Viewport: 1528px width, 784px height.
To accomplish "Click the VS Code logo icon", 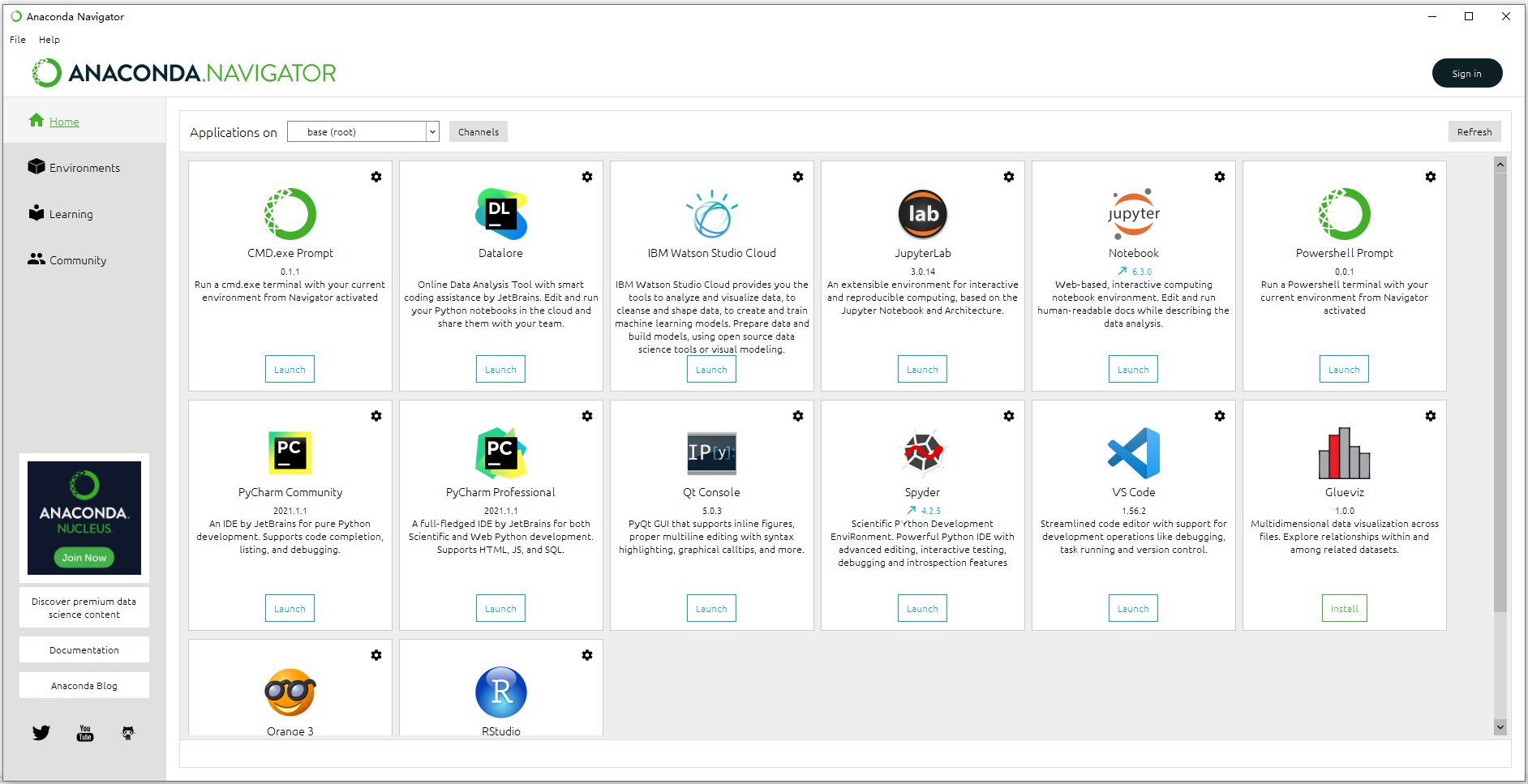I will click(1133, 452).
